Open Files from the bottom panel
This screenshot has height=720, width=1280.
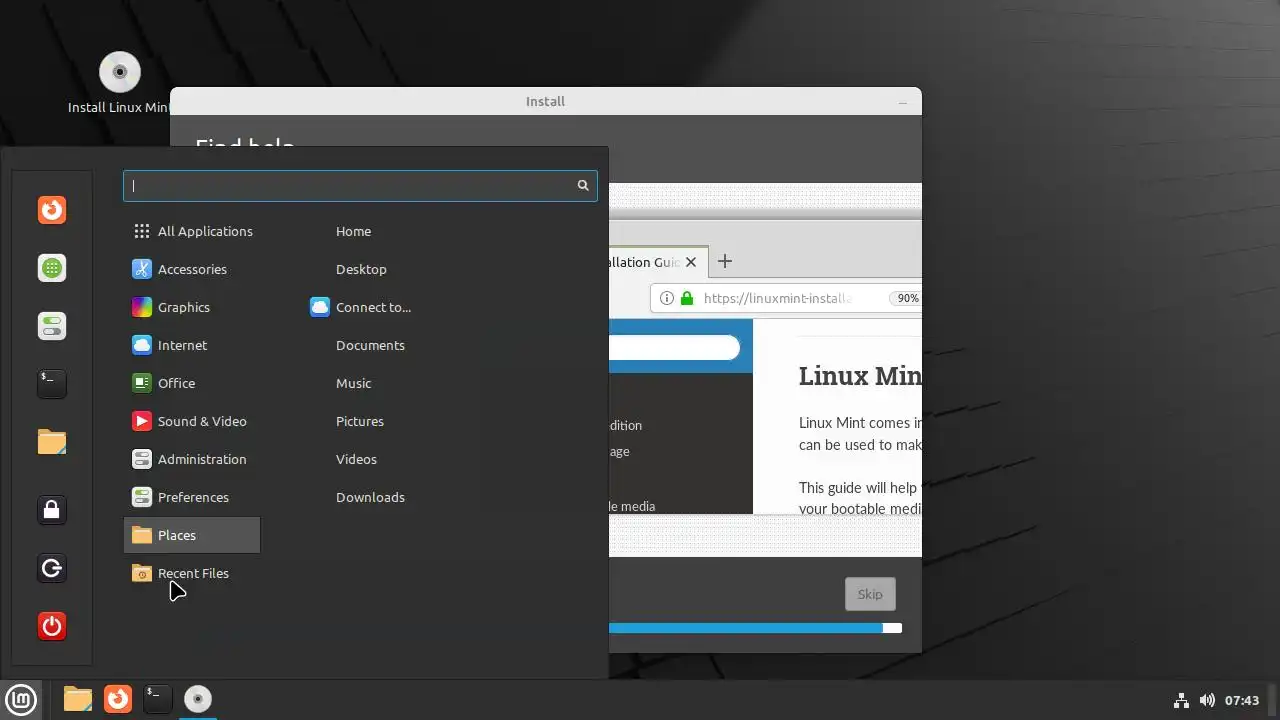pyautogui.click(x=78, y=698)
